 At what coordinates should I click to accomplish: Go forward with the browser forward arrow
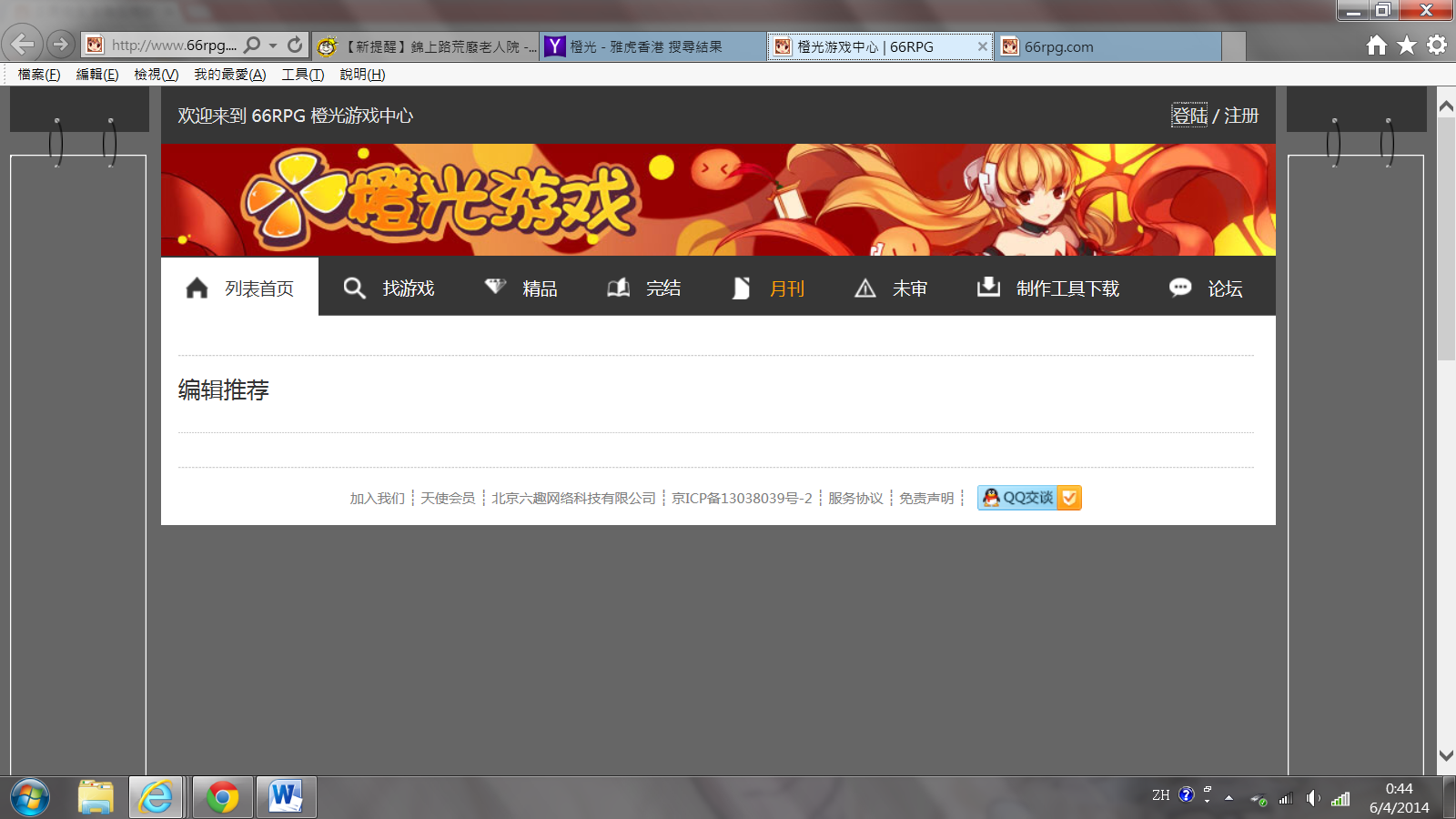[60, 44]
